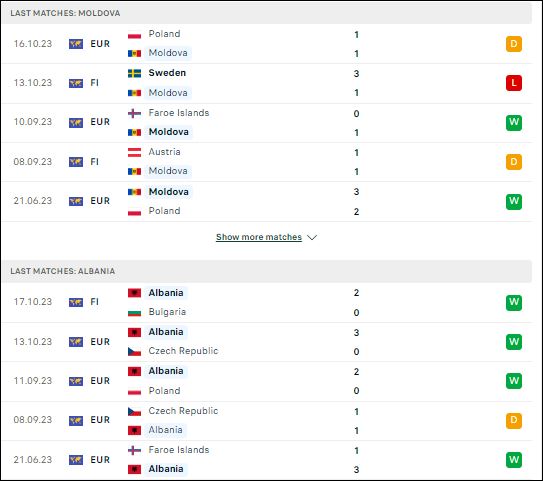Click the red loss badge for Sweden match
The width and height of the screenshot is (543, 481).
pos(514,83)
